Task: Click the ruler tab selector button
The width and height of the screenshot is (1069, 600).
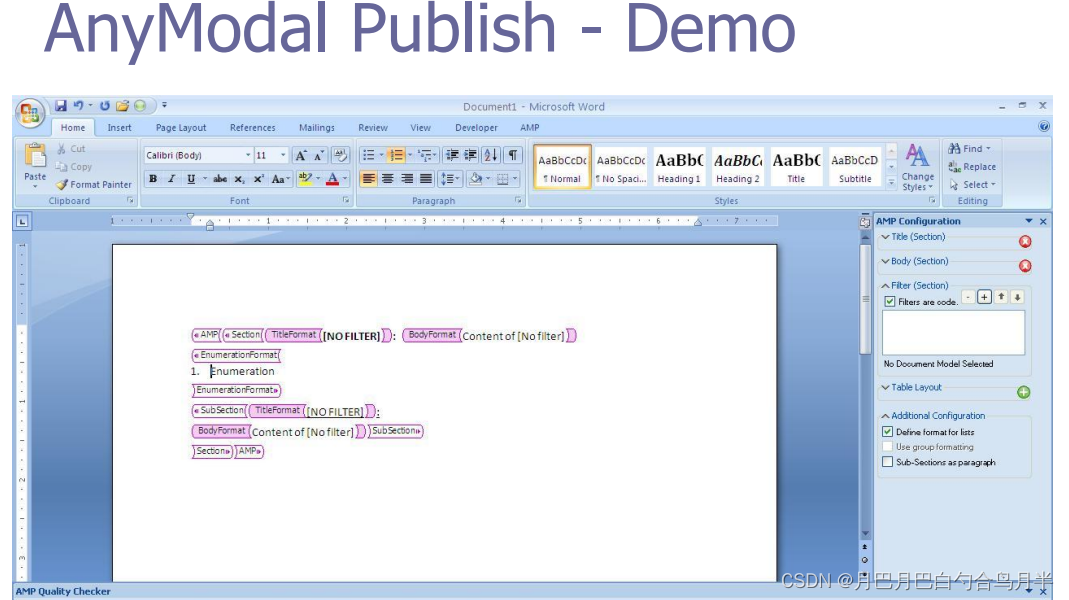Action: click(22, 221)
